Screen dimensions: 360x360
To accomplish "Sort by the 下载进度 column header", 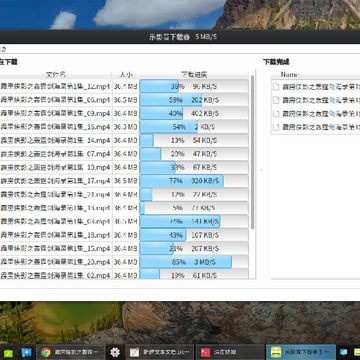I will pos(194,75).
